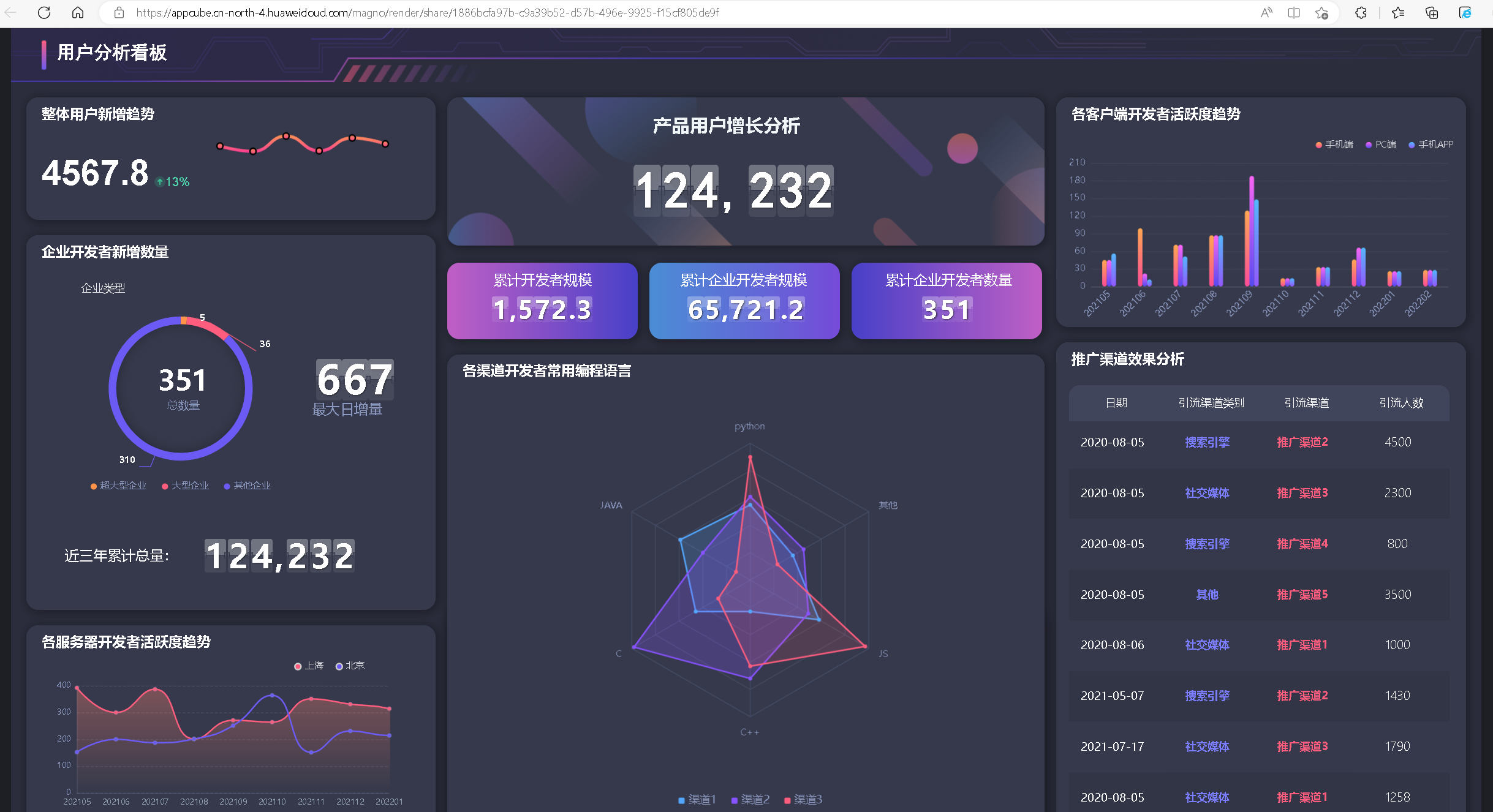This screenshot has width=1493, height=812.
Task: Toggle the 上海 legend in server chart
Action: [309, 666]
